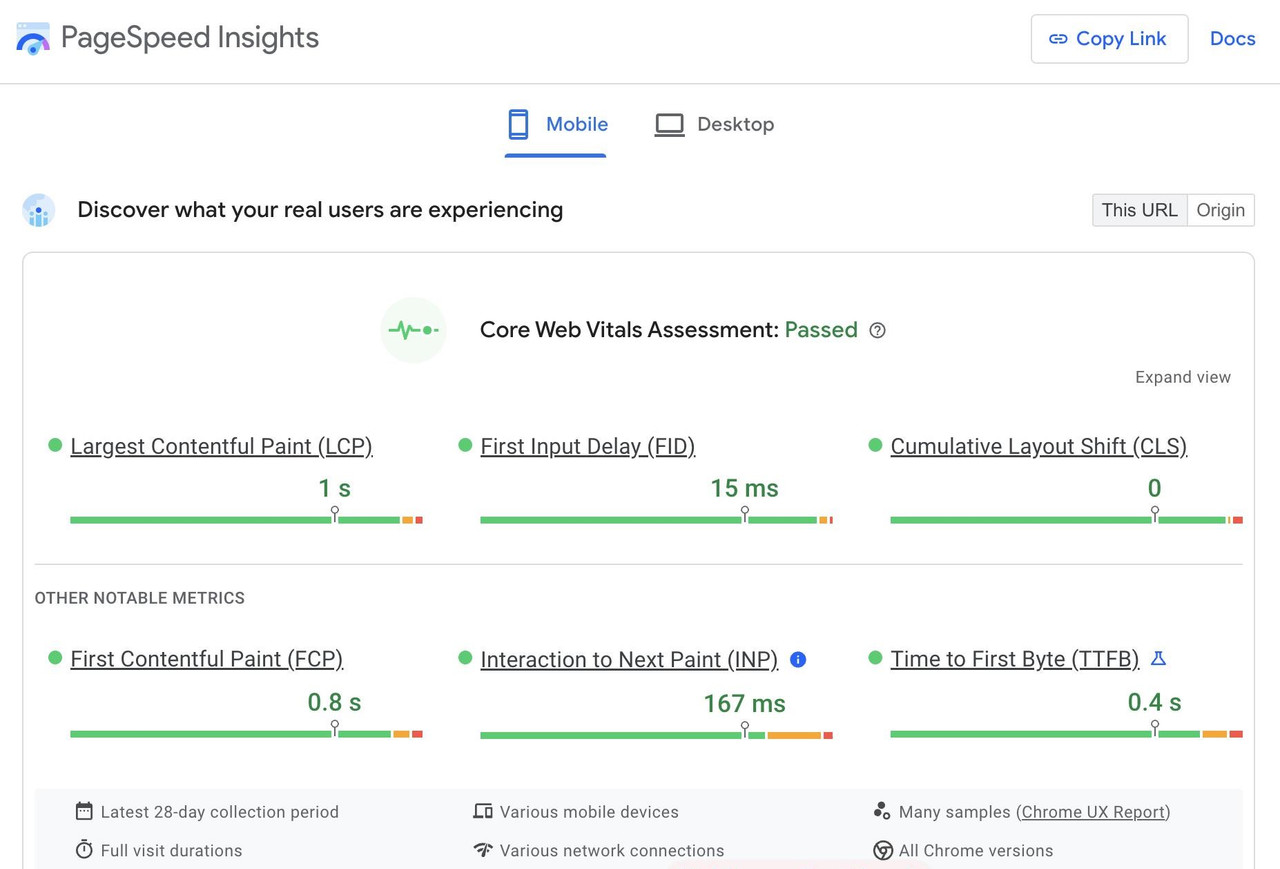This screenshot has height=869, width=1280.
Task: Click the TTFB distribution bar
Action: (x=1066, y=734)
